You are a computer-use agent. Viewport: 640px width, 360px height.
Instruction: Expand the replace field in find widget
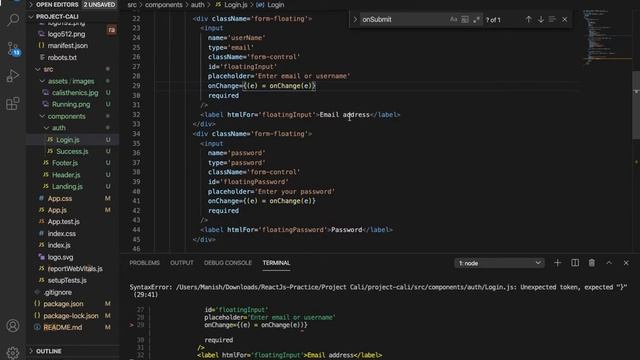point(355,20)
